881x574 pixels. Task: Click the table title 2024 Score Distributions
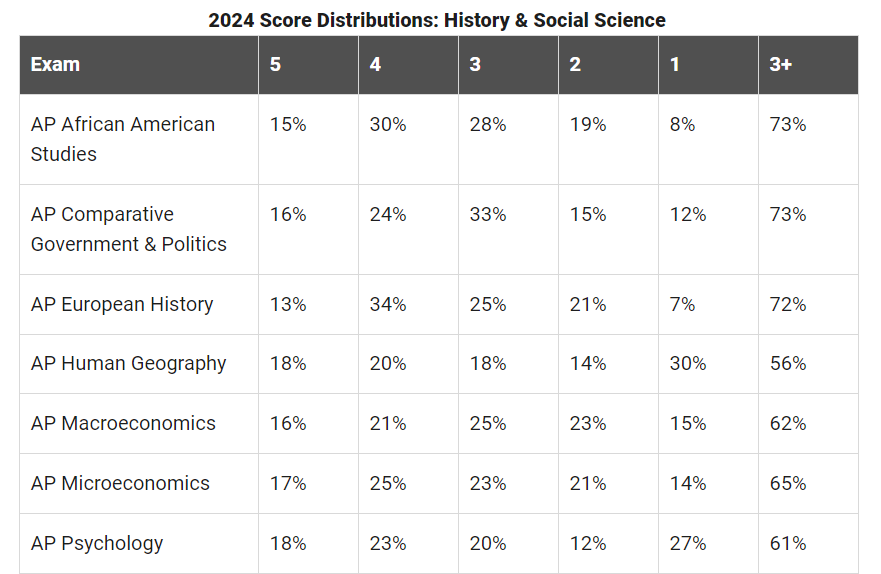[x=437, y=20]
